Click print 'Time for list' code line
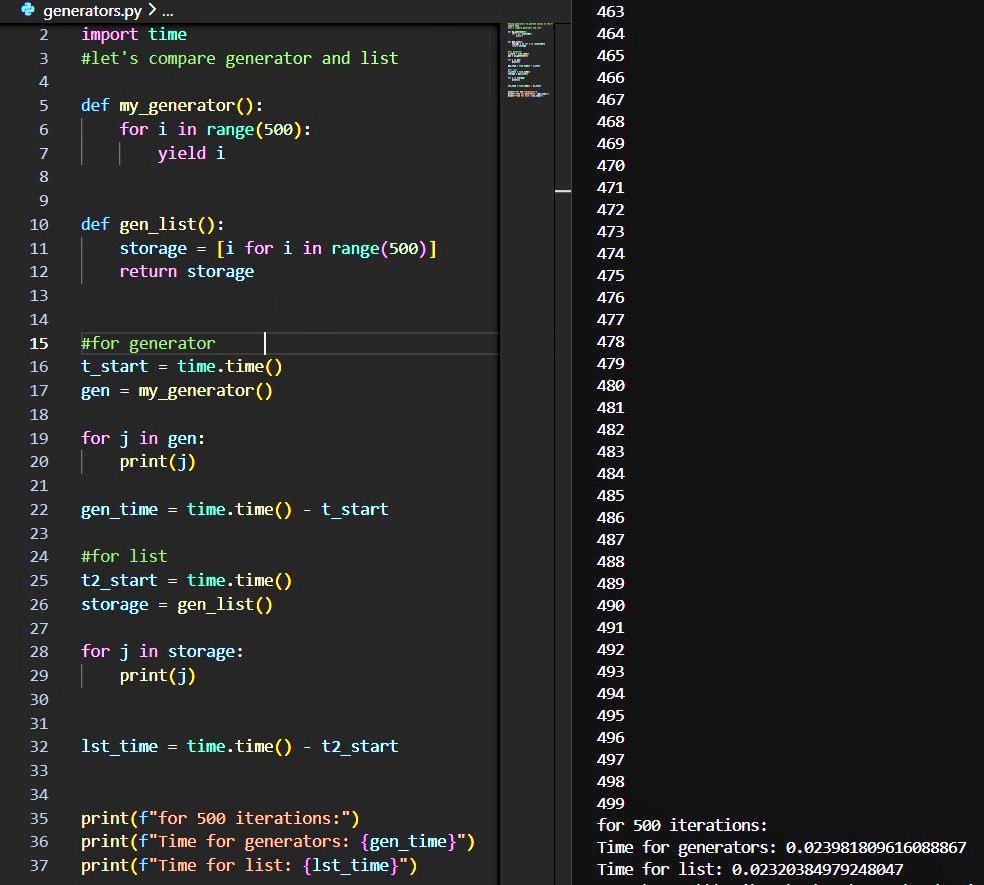984x885 pixels. click(249, 866)
